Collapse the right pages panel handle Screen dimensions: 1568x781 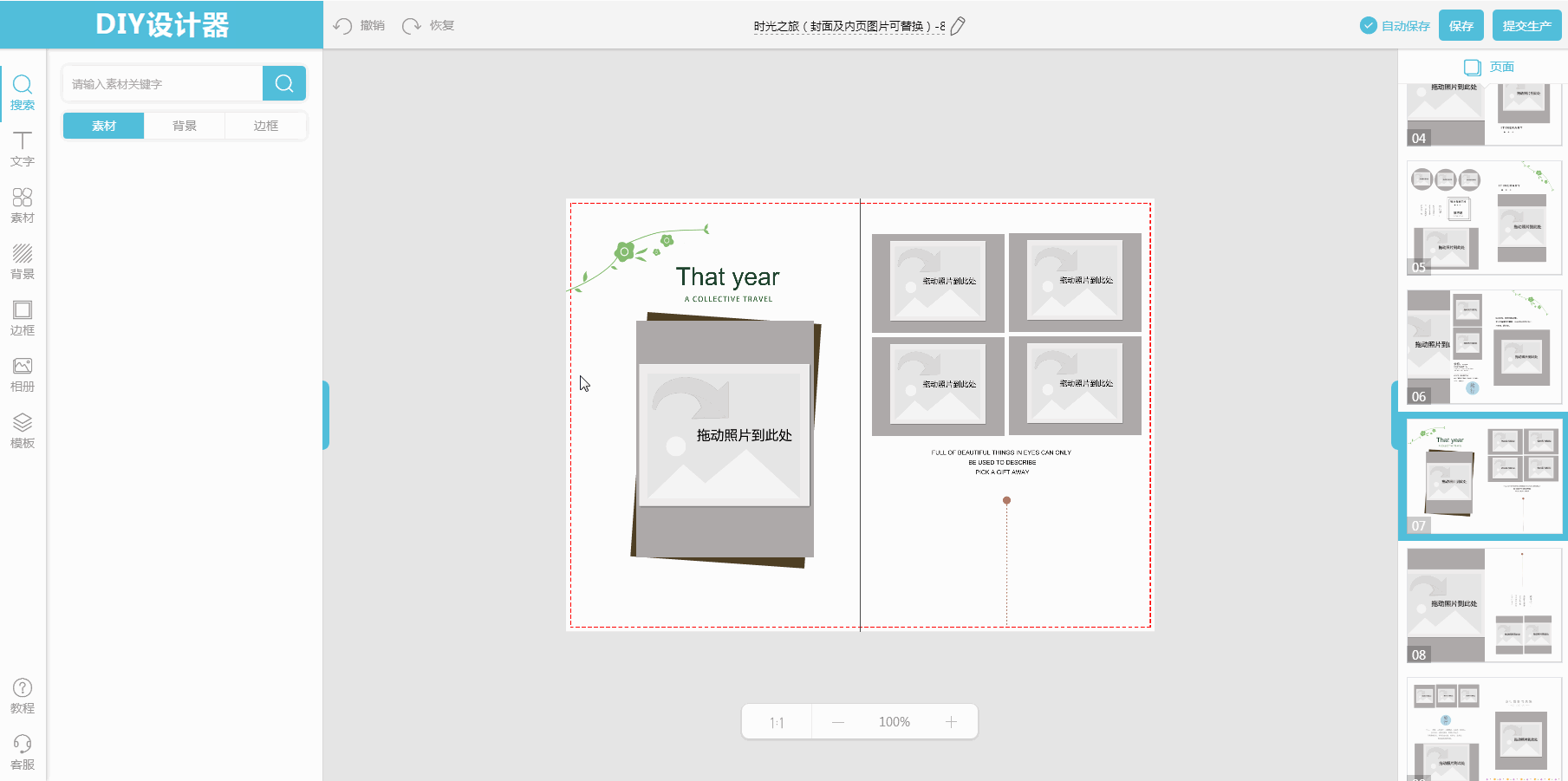point(1395,415)
